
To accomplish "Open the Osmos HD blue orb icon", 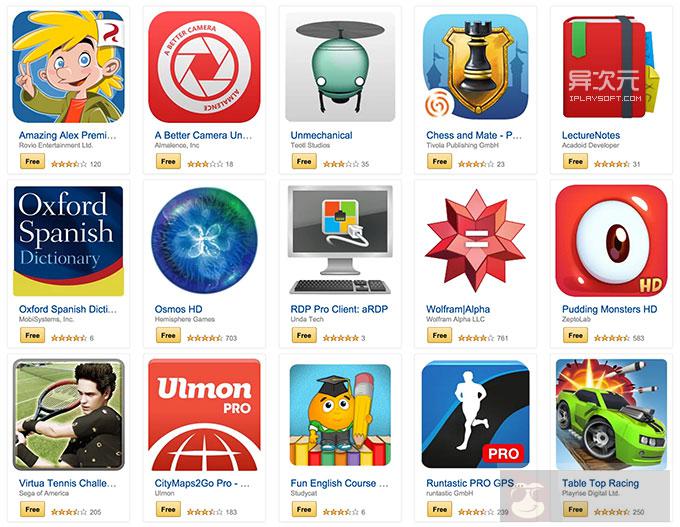I will tap(204, 241).
